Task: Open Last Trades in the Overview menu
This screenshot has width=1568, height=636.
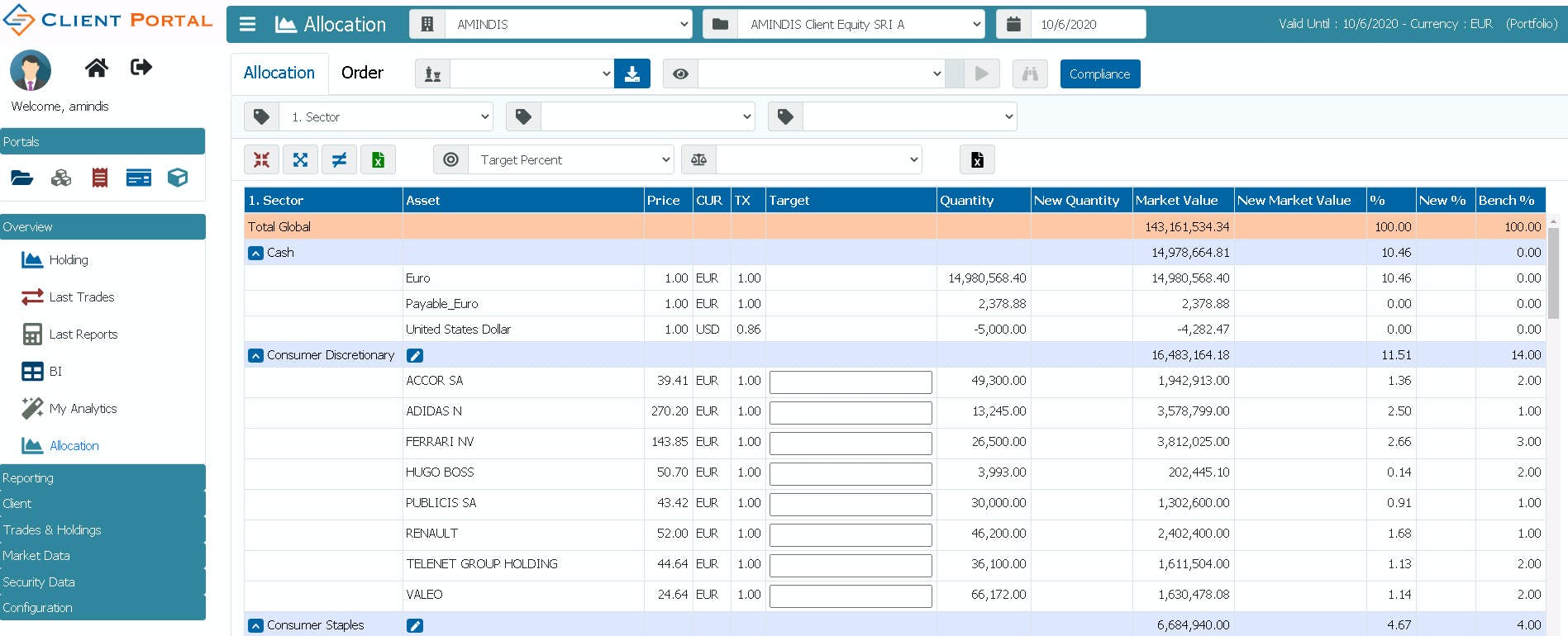Action: 81,297
